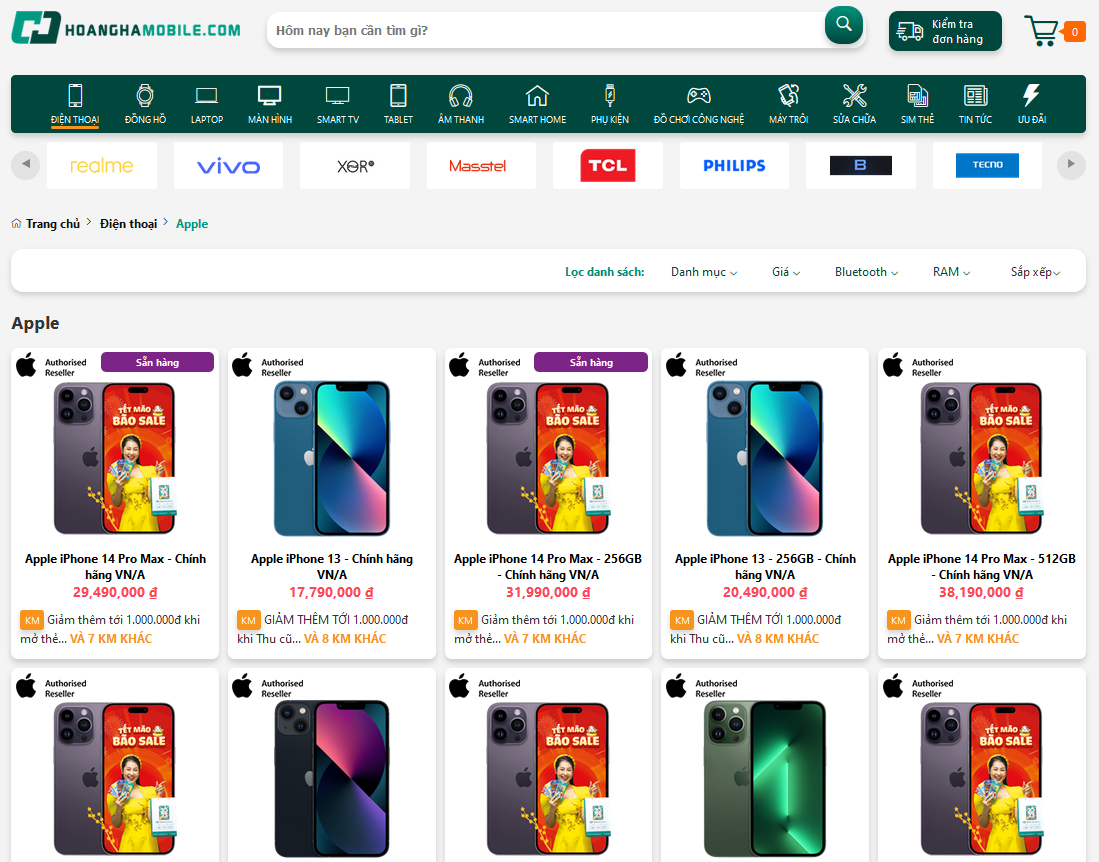Image resolution: width=1099 pixels, height=862 pixels.
Task: Select the Đồng Hồ watch category icon
Action: [145, 96]
